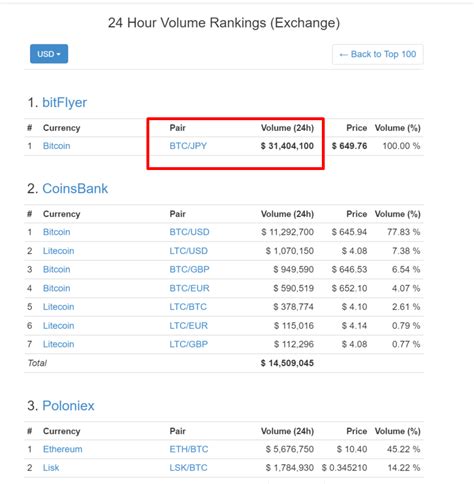474x484 pixels.
Task: Click the Lisk currency link
Action: click(x=51, y=468)
